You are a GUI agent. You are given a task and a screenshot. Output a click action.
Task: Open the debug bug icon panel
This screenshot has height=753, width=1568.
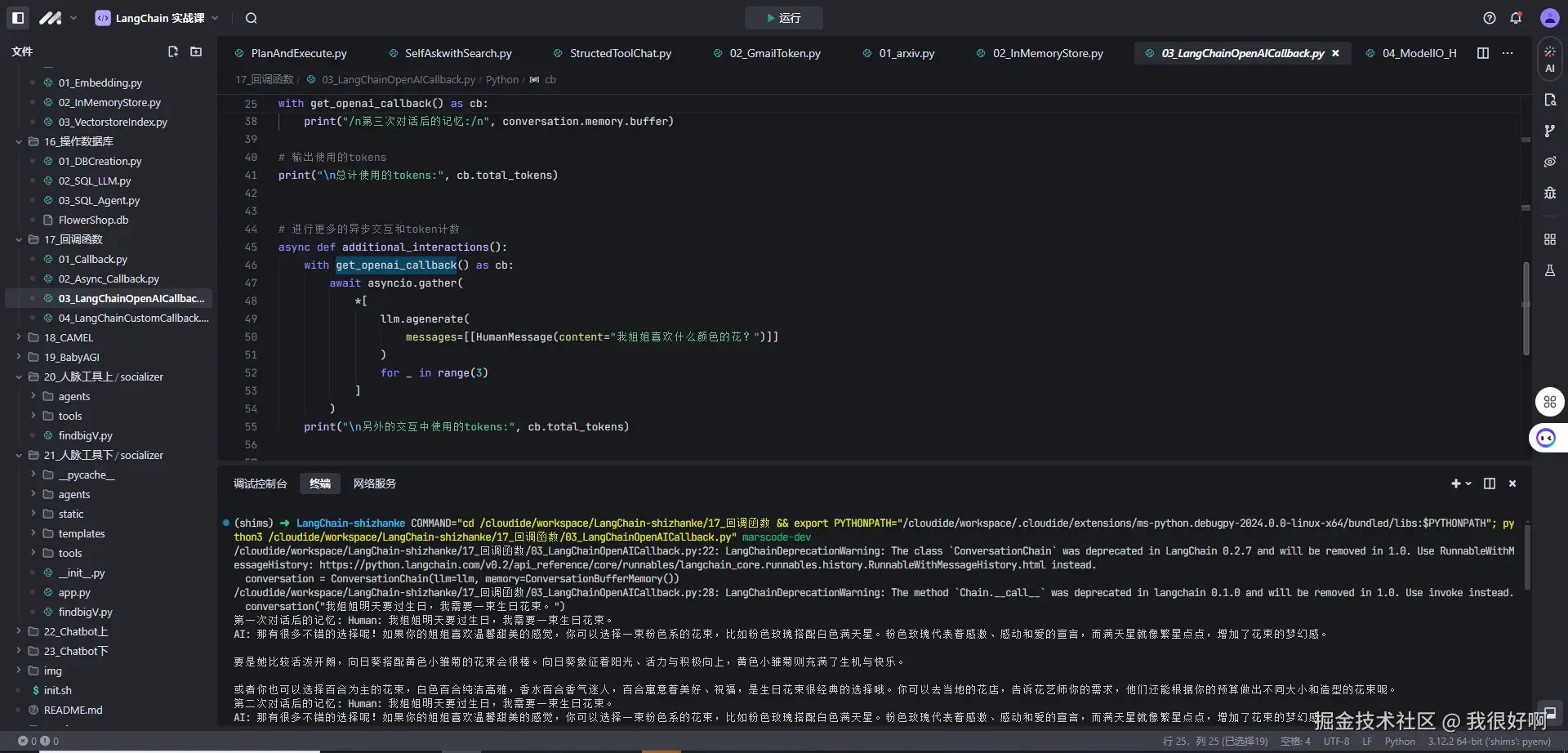coord(1549,193)
